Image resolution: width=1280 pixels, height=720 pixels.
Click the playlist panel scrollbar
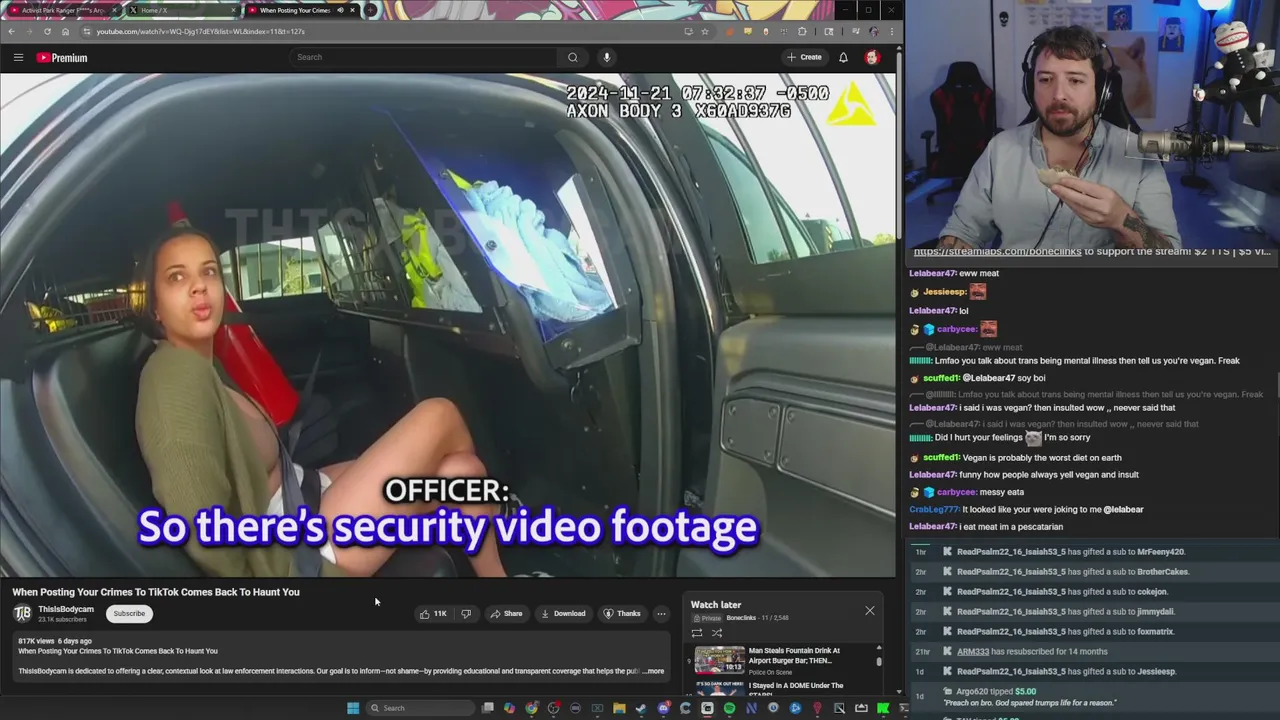pyautogui.click(x=879, y=661)
